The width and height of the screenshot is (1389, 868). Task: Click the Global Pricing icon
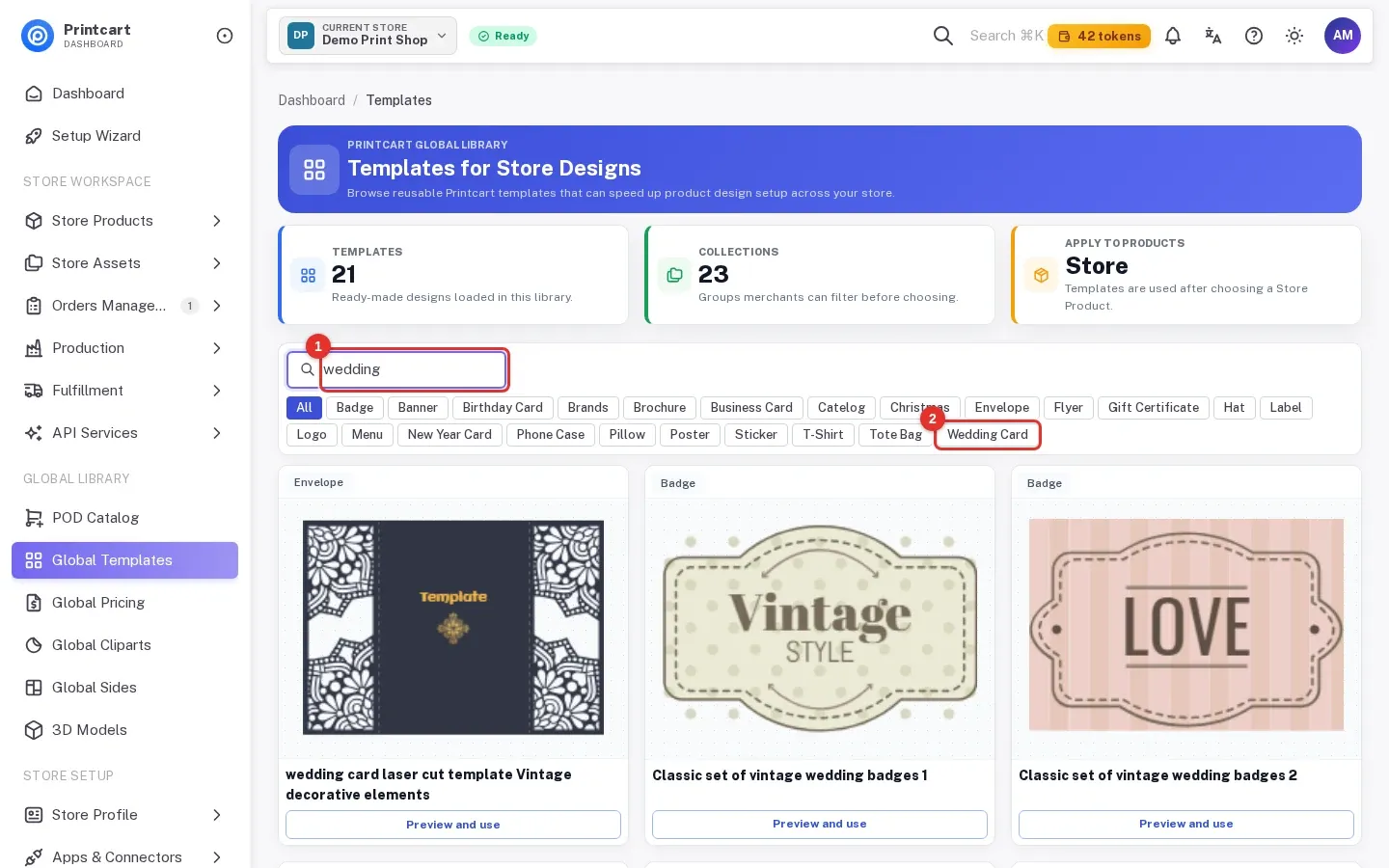click(34, 603)
